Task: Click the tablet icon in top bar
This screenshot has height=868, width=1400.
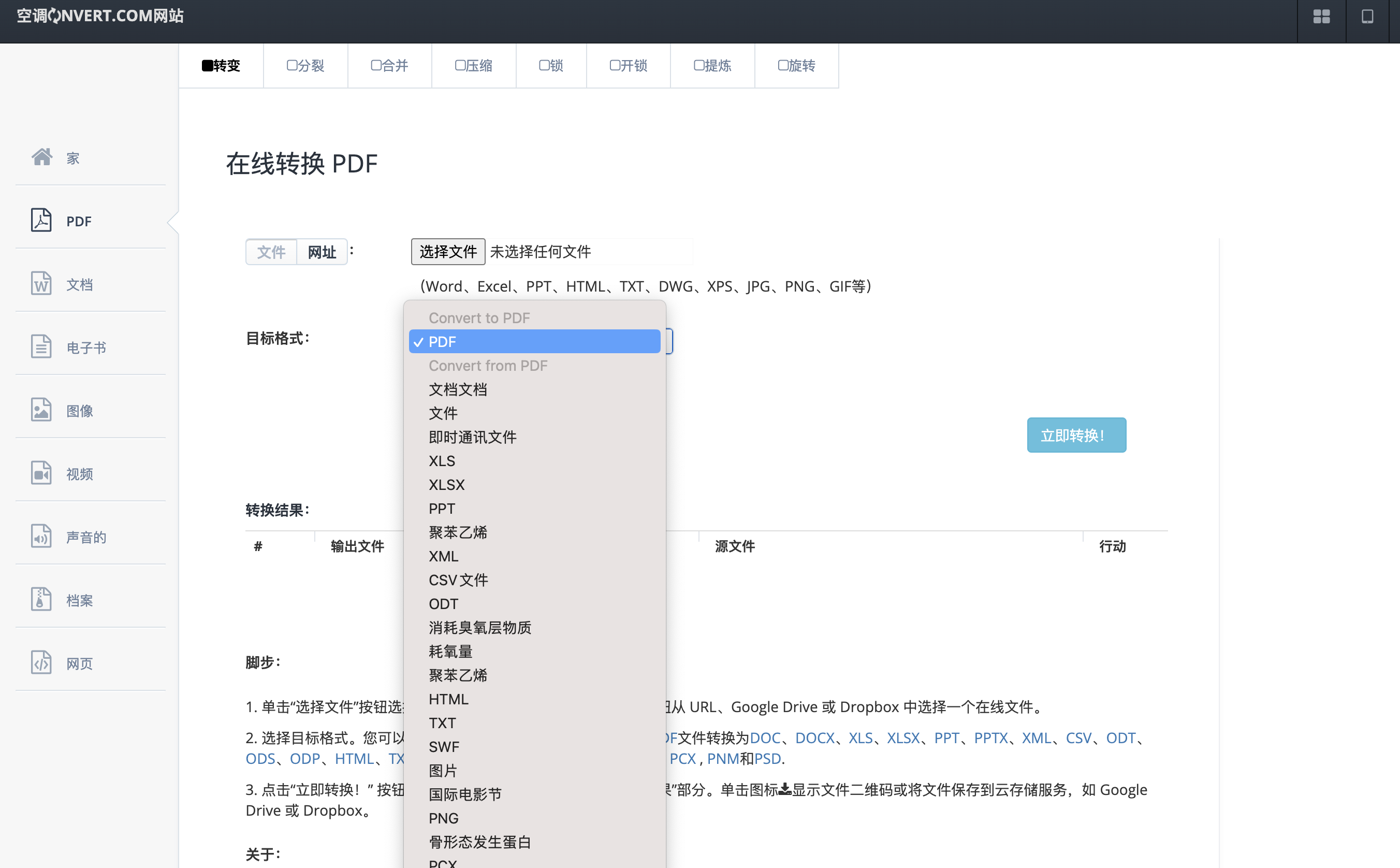Action: point(1367,17)
